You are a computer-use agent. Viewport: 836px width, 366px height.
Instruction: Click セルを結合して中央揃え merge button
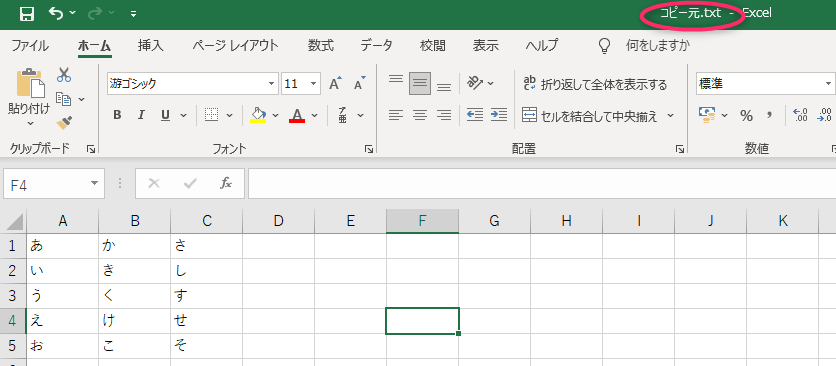click(x=590, y=115)
